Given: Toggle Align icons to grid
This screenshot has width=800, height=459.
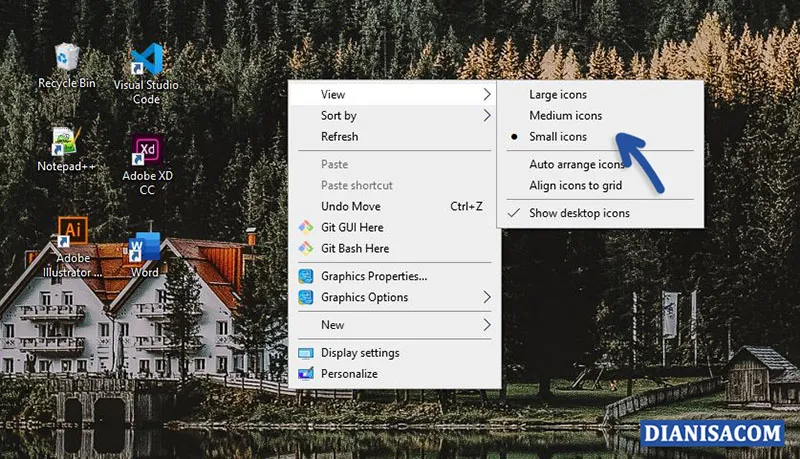Looking at the screenshot, I should click(576, 186).
